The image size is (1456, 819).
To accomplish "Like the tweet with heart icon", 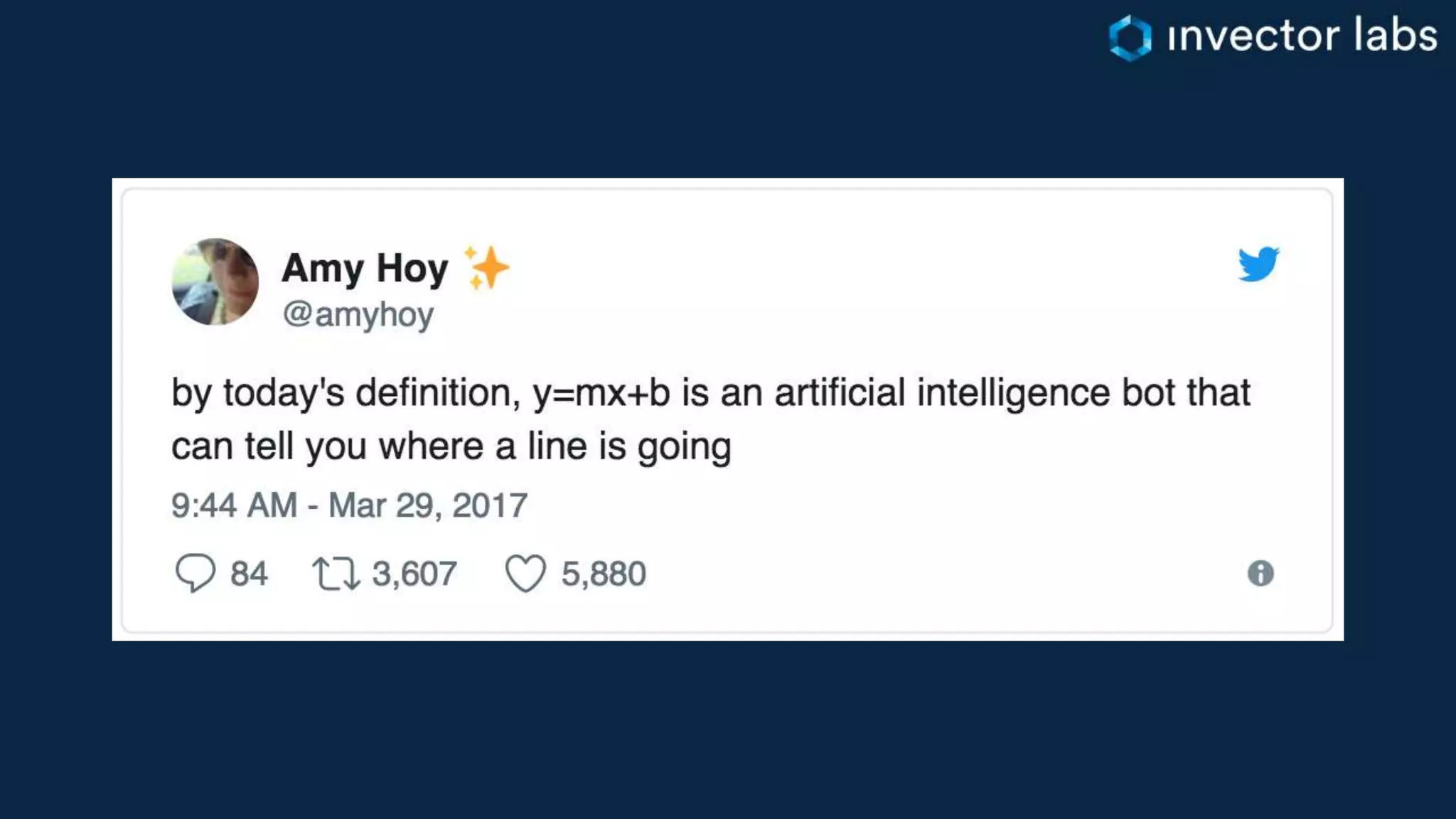I will pyautogui.click(x=525, y=573).
